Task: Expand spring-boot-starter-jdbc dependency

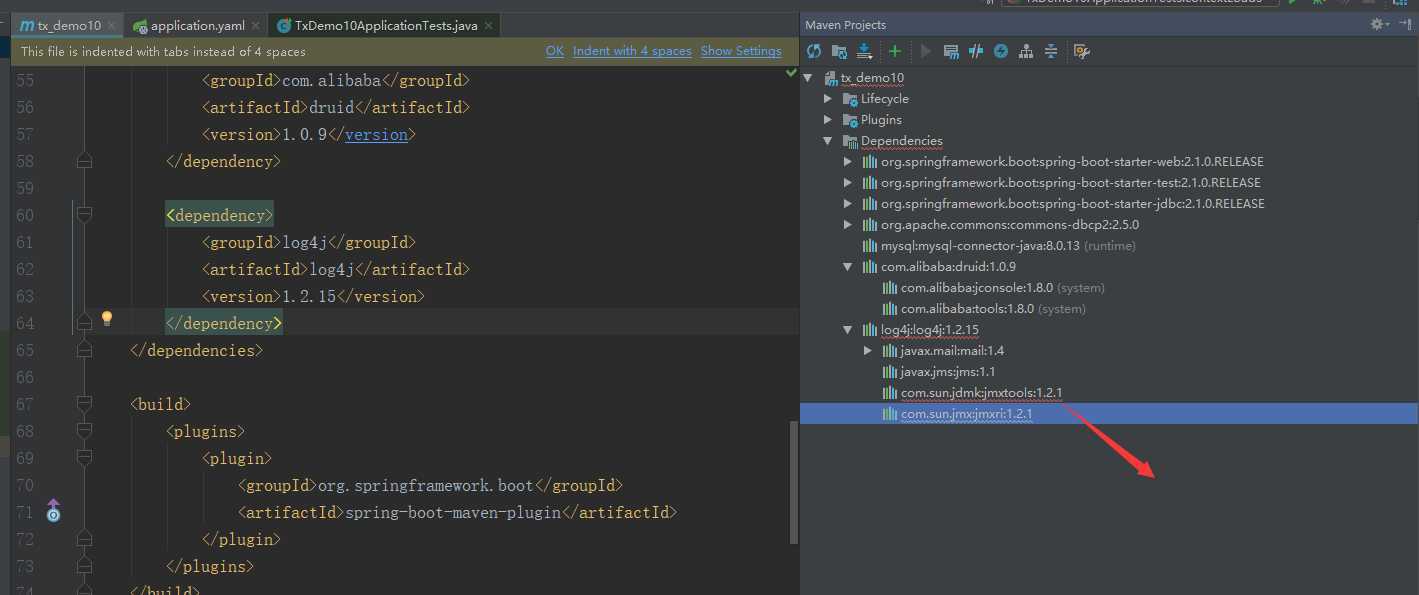Action: (x=848, y=204)
